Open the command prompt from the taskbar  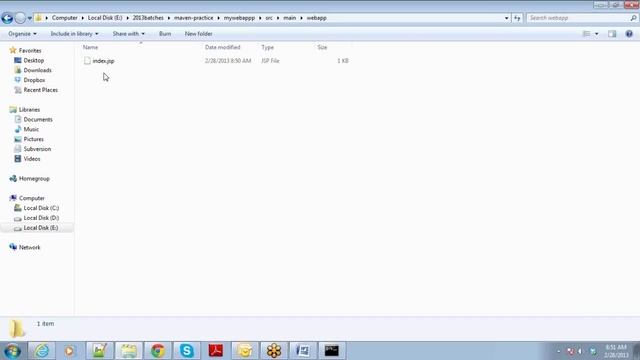click(331, 351)
